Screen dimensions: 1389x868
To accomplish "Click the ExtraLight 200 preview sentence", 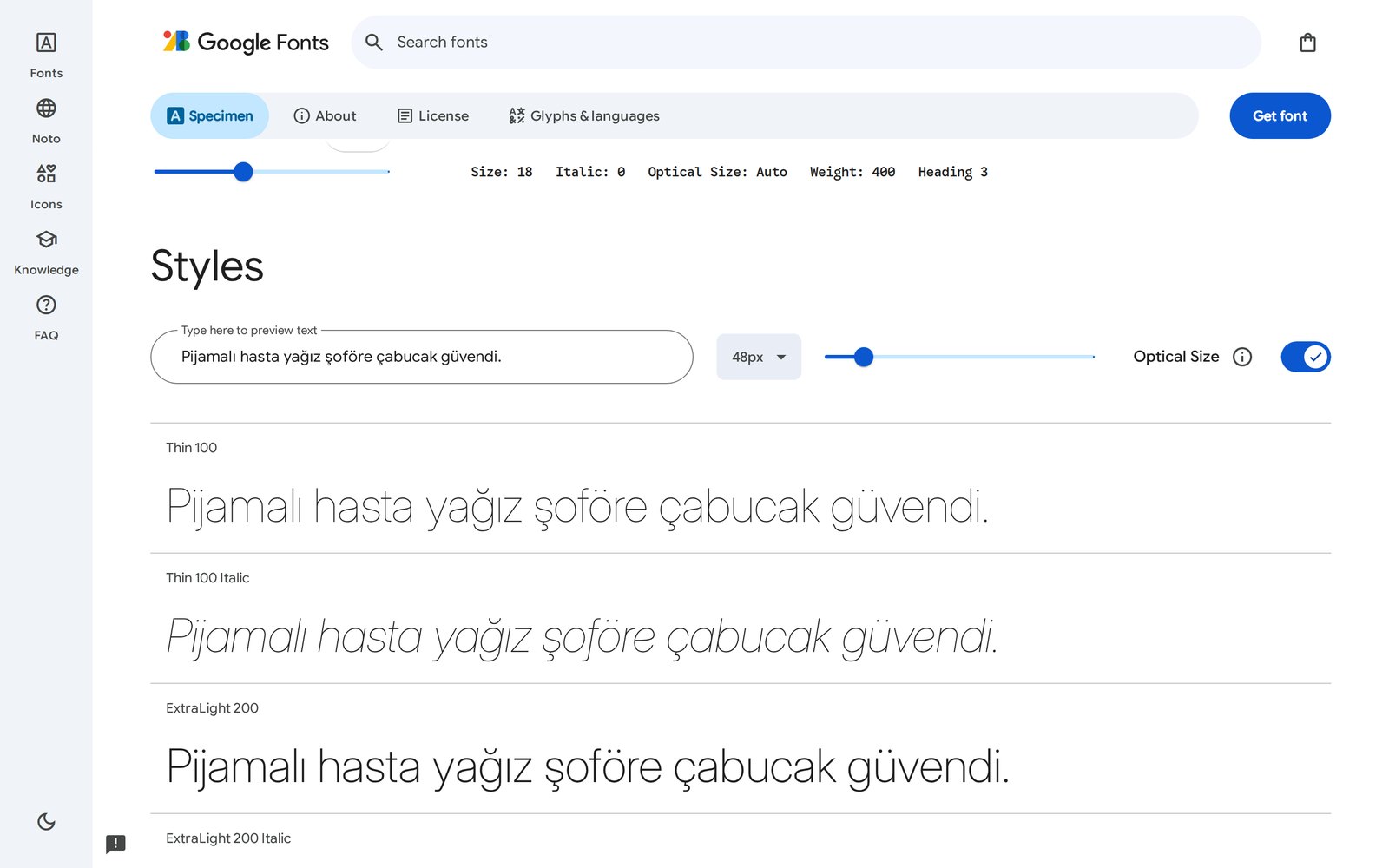I will (588, 767).
